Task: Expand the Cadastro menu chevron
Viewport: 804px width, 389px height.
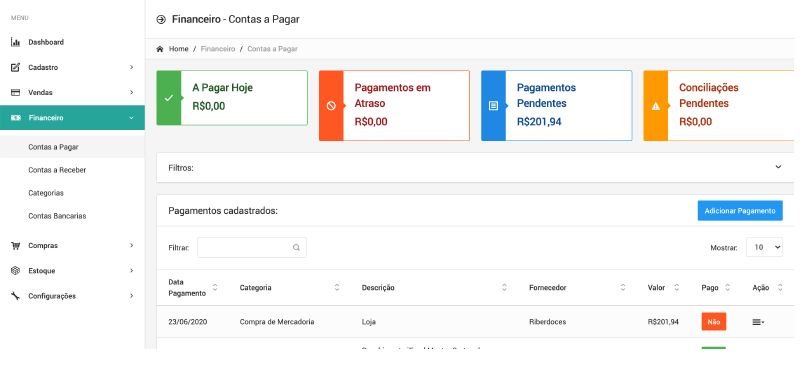Action: [x=132, y=67]
